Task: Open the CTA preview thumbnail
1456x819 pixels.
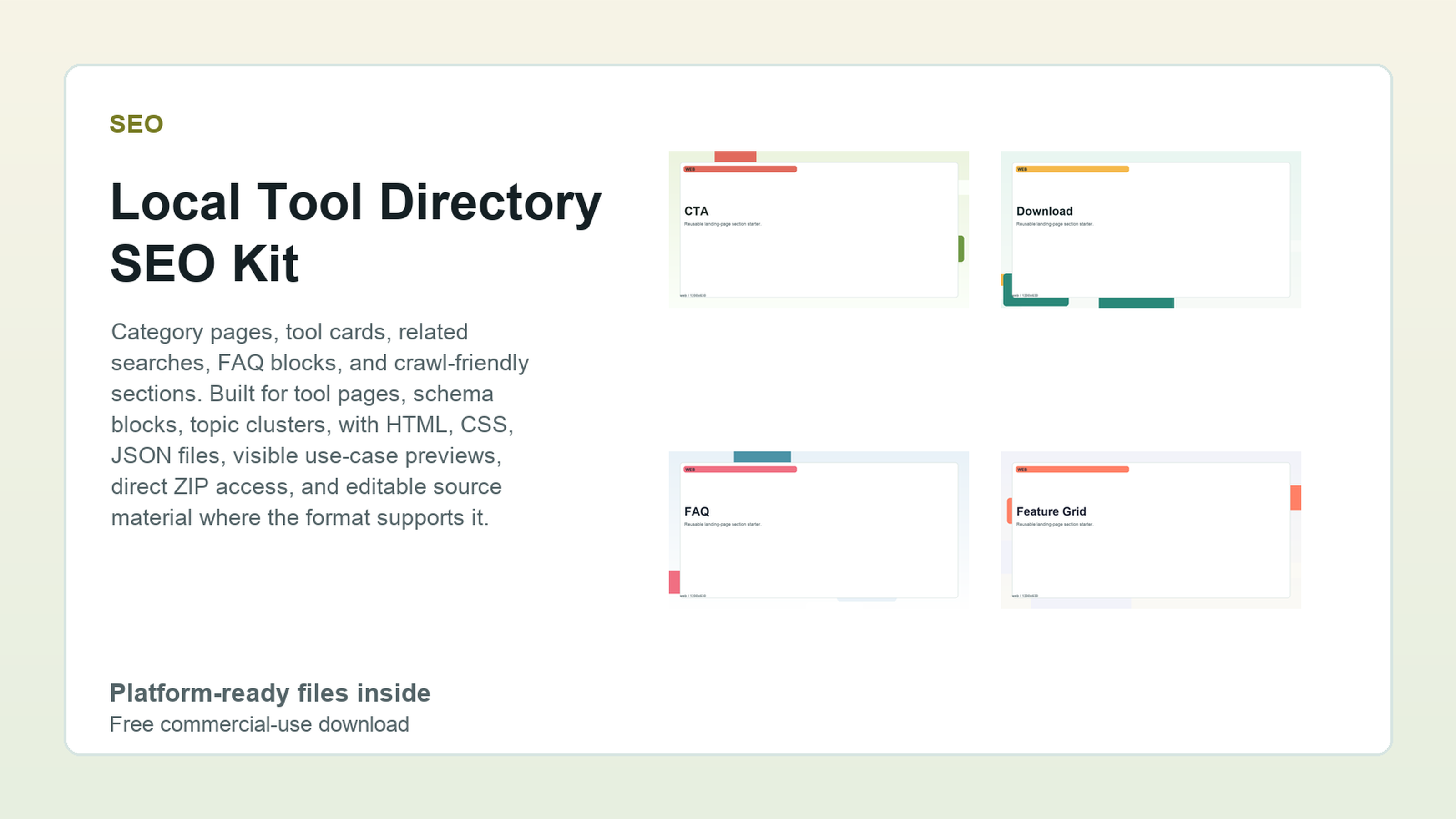Action: pyautogui.click(x=819, y=229)
